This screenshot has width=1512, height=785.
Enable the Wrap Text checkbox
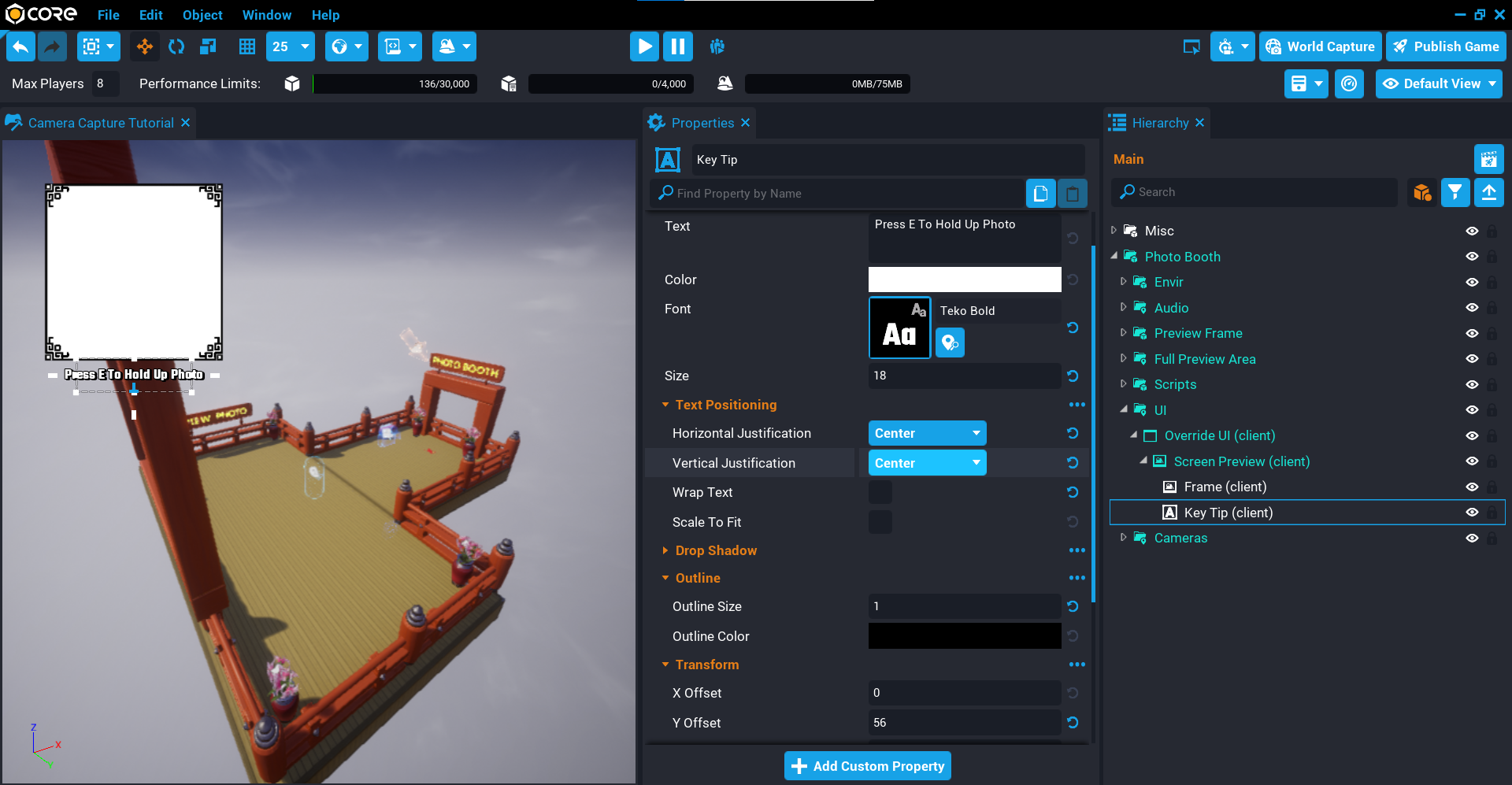[x=880, y=493]
